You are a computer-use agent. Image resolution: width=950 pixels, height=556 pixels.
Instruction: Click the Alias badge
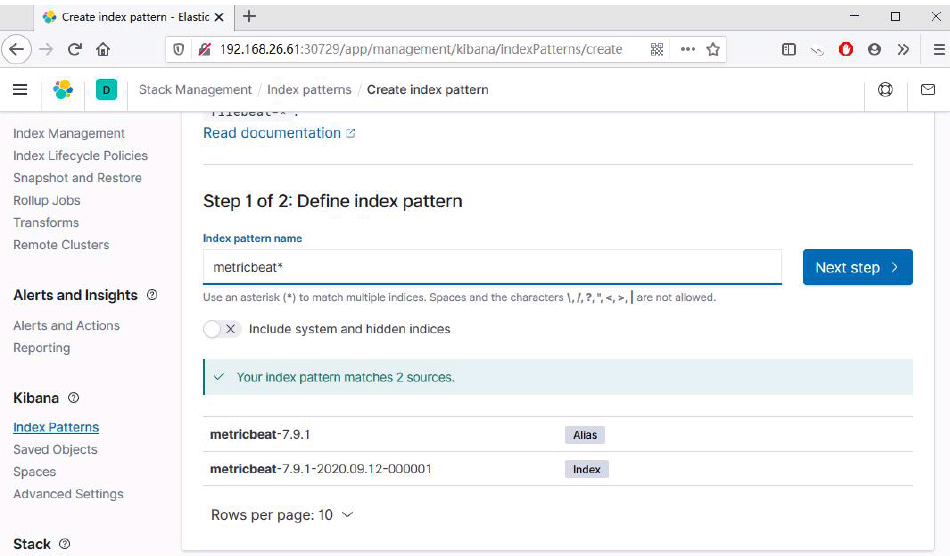coord(585,435)
